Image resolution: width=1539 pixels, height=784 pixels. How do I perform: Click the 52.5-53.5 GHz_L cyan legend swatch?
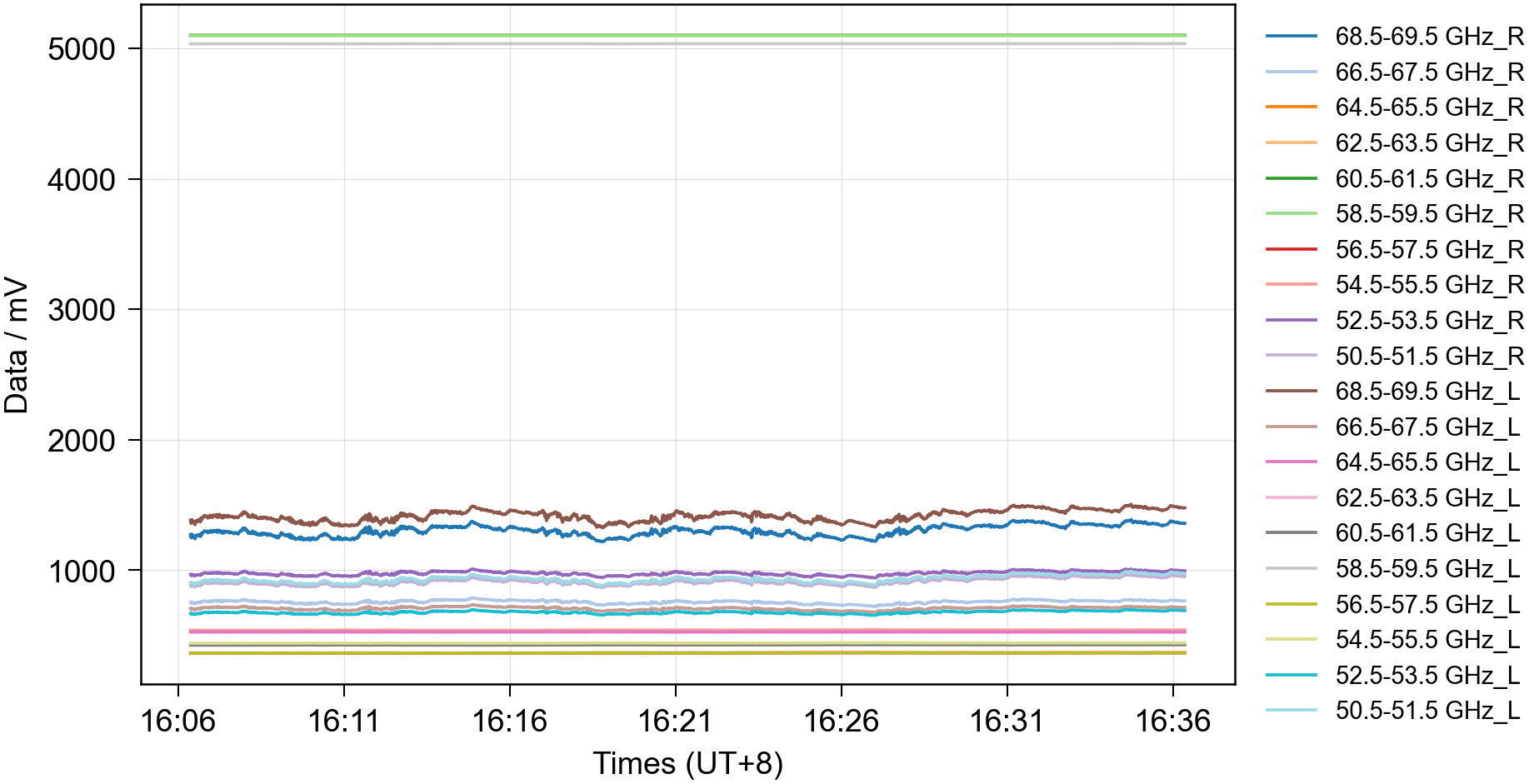click(x=1291, y=675)
